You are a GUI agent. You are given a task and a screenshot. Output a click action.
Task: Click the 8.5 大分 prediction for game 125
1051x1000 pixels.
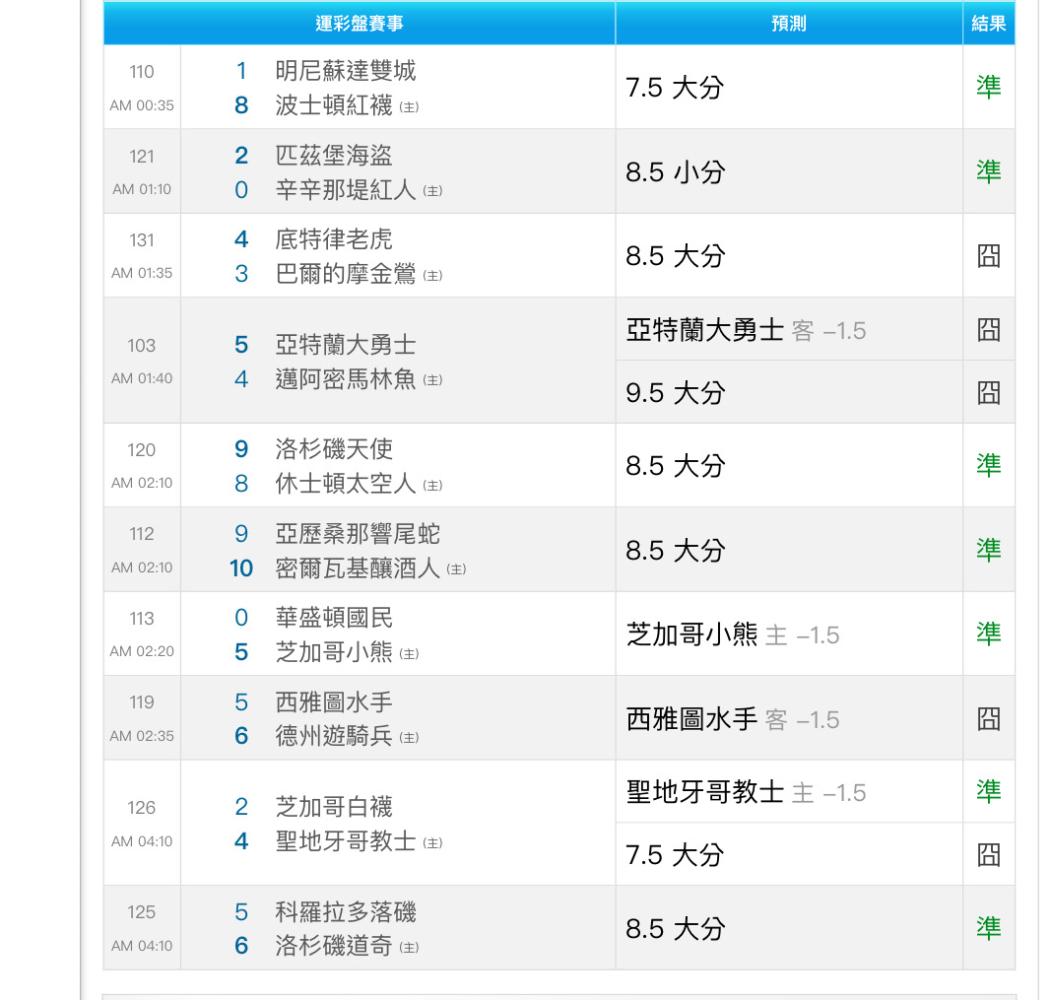pos(676,929)
